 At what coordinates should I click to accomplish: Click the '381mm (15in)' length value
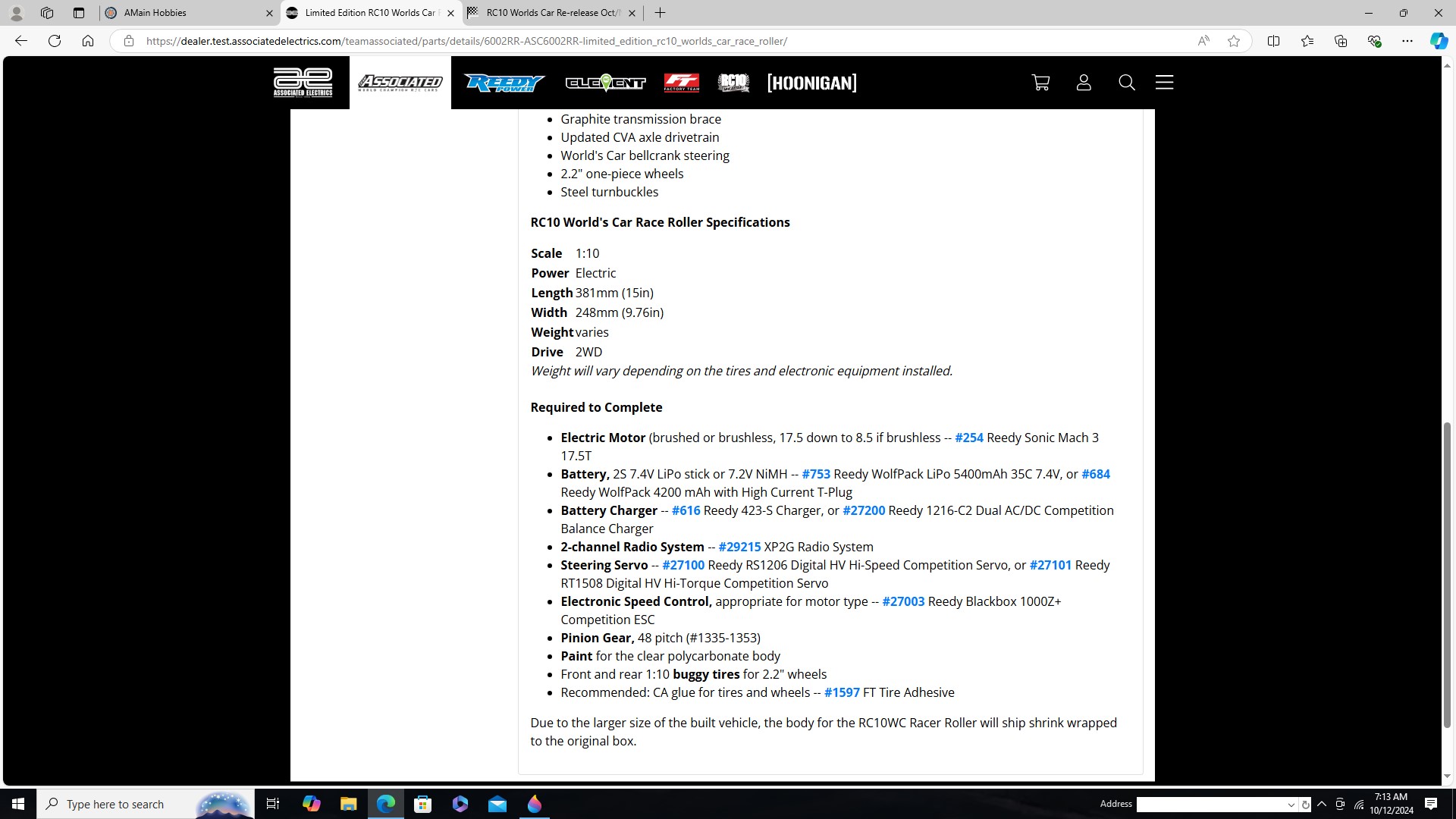click(614, 293)
